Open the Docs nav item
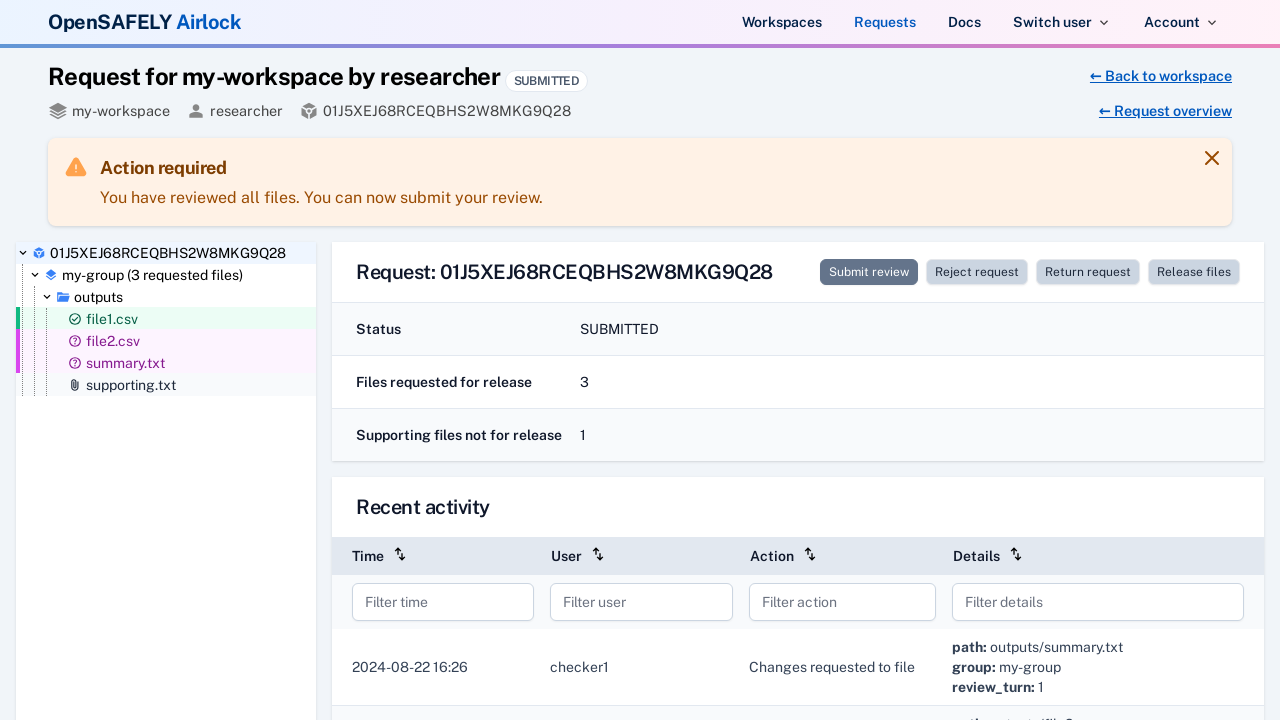 (x=964, y=22)
